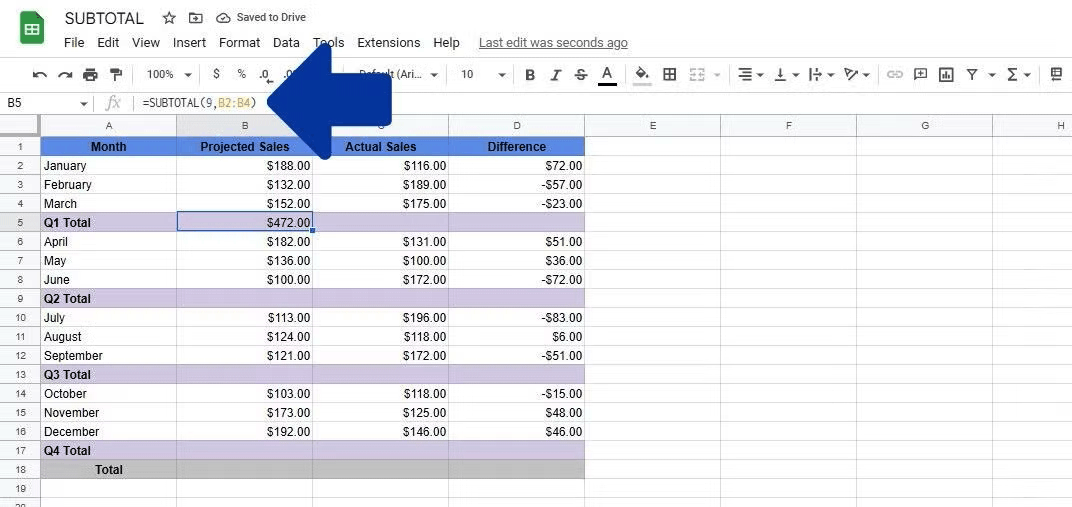Image resolution: width=1072 pixels, height=507 pixels.
Task: Toggle Italic formatting
Action: tap(555, 74)
